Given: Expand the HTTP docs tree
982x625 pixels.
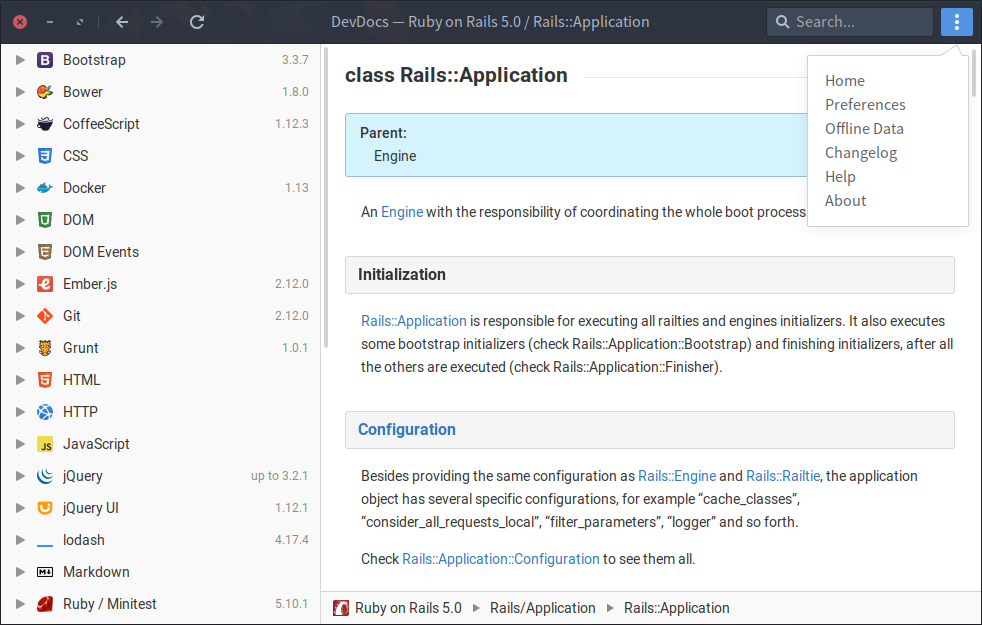Looking at the screenshot, I should pyautogui.click(x=20, y=412).
